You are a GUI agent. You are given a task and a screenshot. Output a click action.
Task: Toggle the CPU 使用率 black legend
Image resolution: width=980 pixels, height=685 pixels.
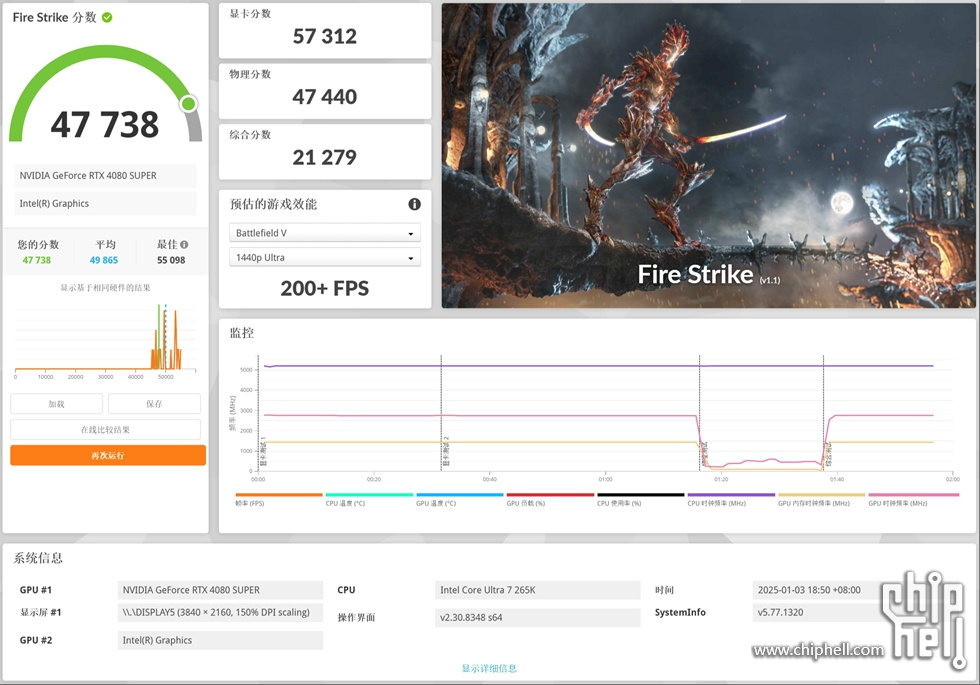pyautogui.click(x=641, y=495)
